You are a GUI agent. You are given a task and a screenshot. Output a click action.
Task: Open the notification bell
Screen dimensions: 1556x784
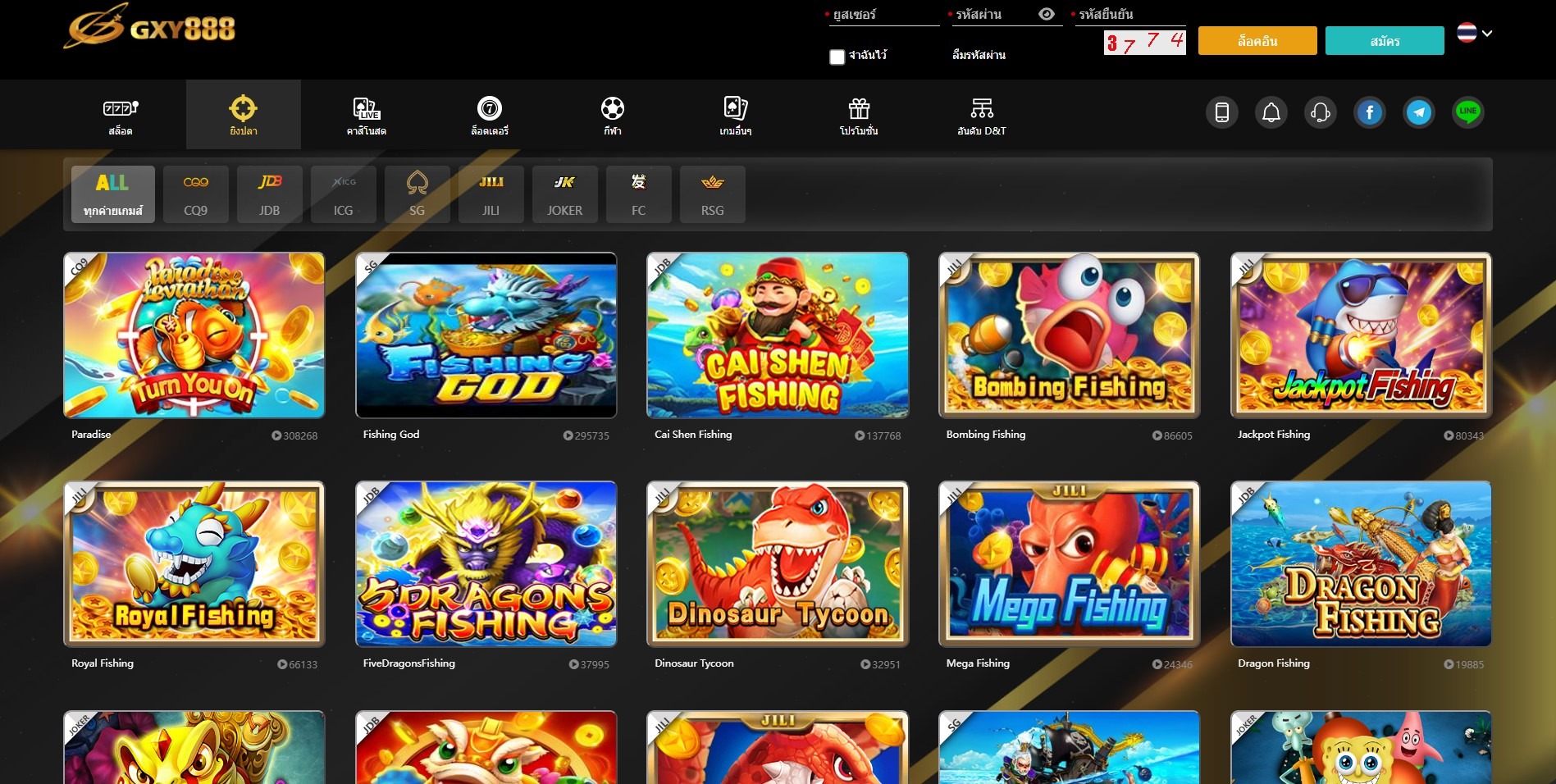tap(1271, 112)
